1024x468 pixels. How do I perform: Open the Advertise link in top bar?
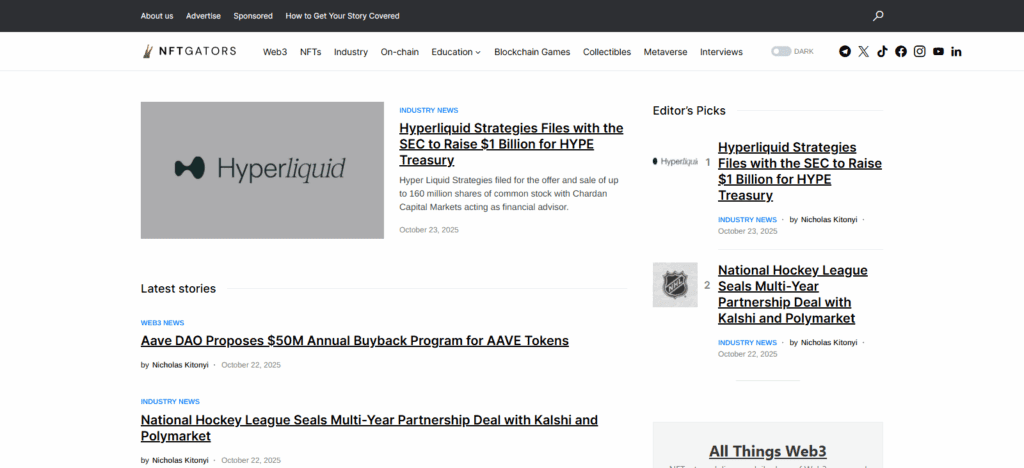(204, 16)
